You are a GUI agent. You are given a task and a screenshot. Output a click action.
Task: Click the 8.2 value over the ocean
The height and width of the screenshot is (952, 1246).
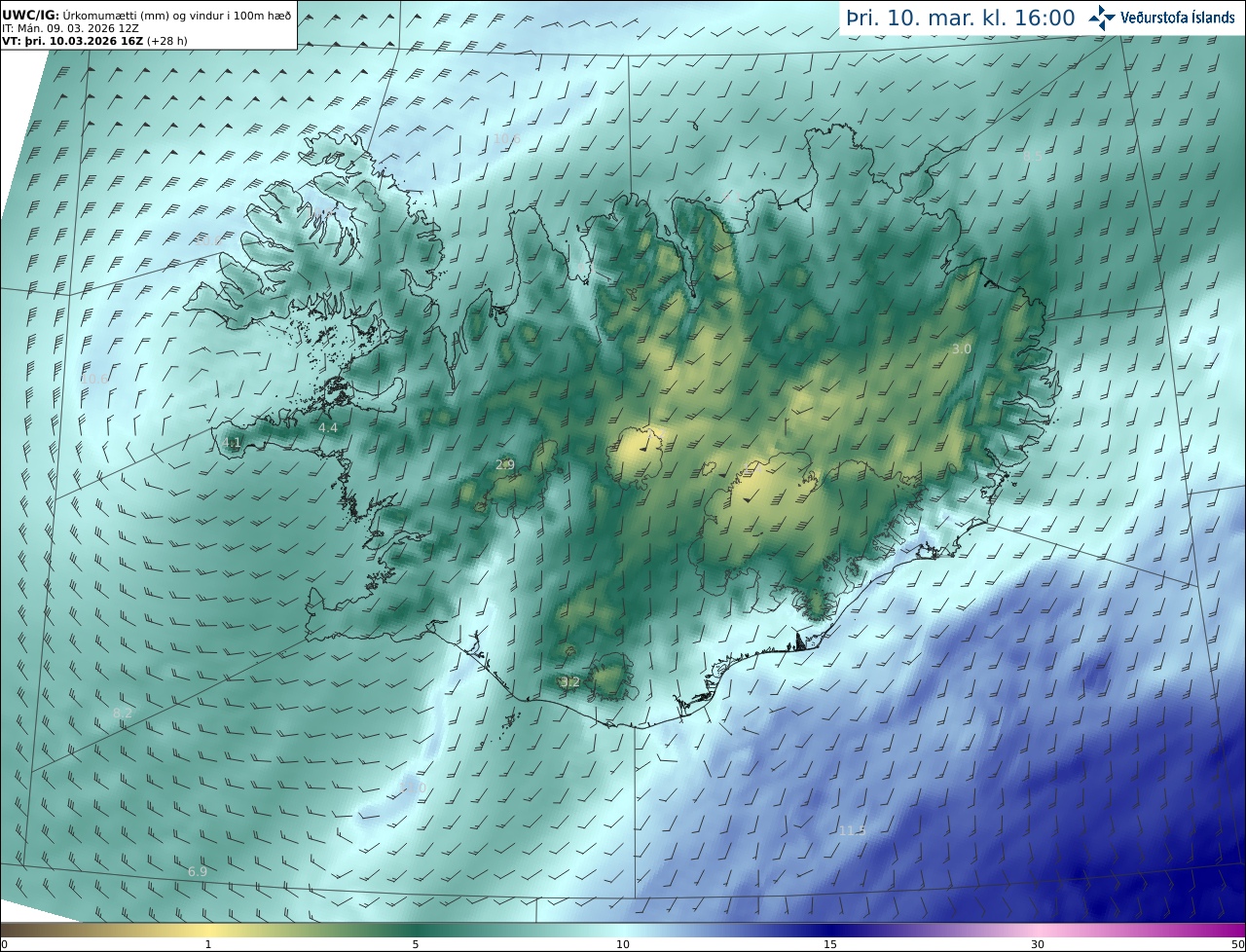[123, 713]
